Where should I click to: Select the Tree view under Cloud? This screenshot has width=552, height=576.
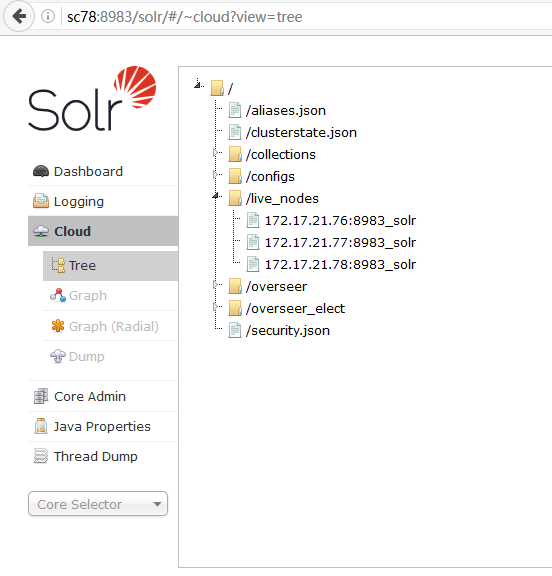pos(111,266)
